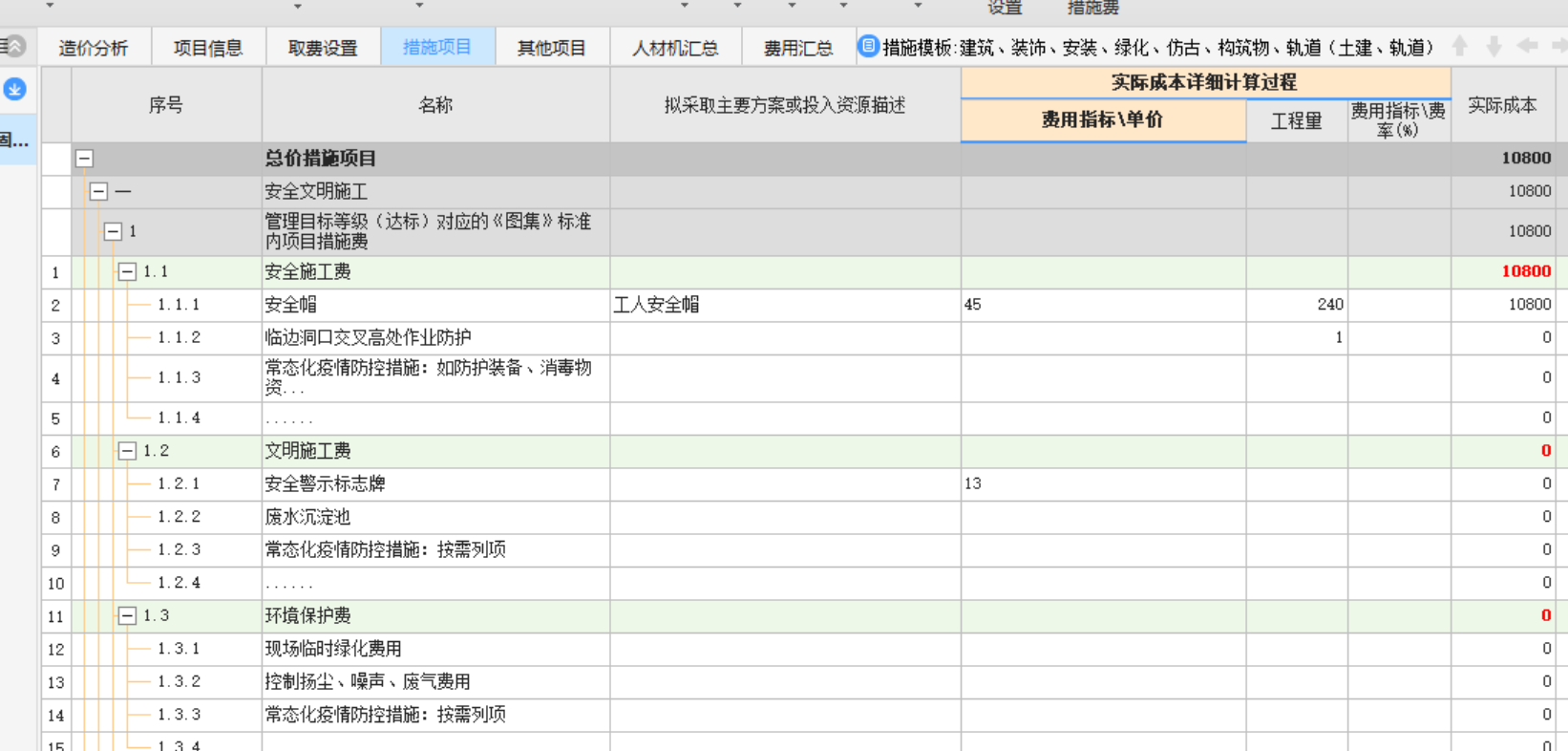Image resolution: width=1568 pixels, height=751 pixels.
Task: Move row down with the down arrow
Action: pyautogui.click(x=1494, y=46)
